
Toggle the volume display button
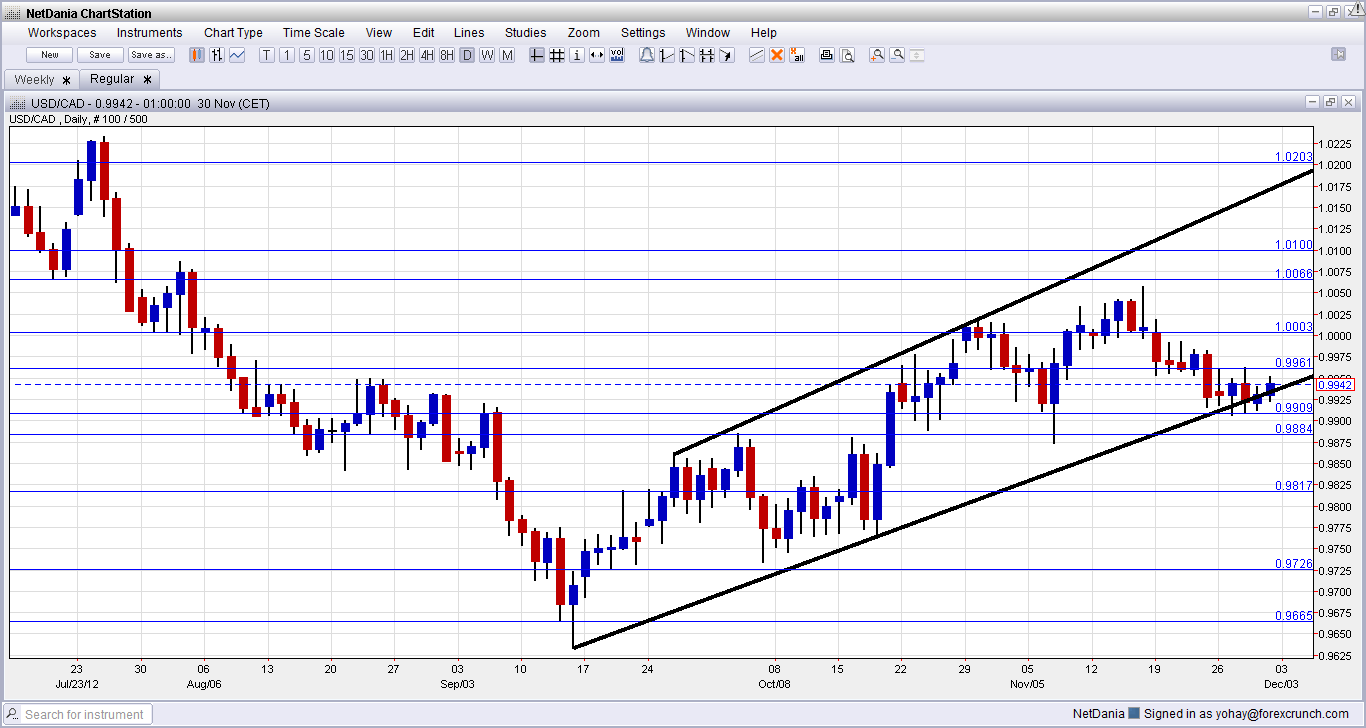pyautogui.click(x=617, y=55)
